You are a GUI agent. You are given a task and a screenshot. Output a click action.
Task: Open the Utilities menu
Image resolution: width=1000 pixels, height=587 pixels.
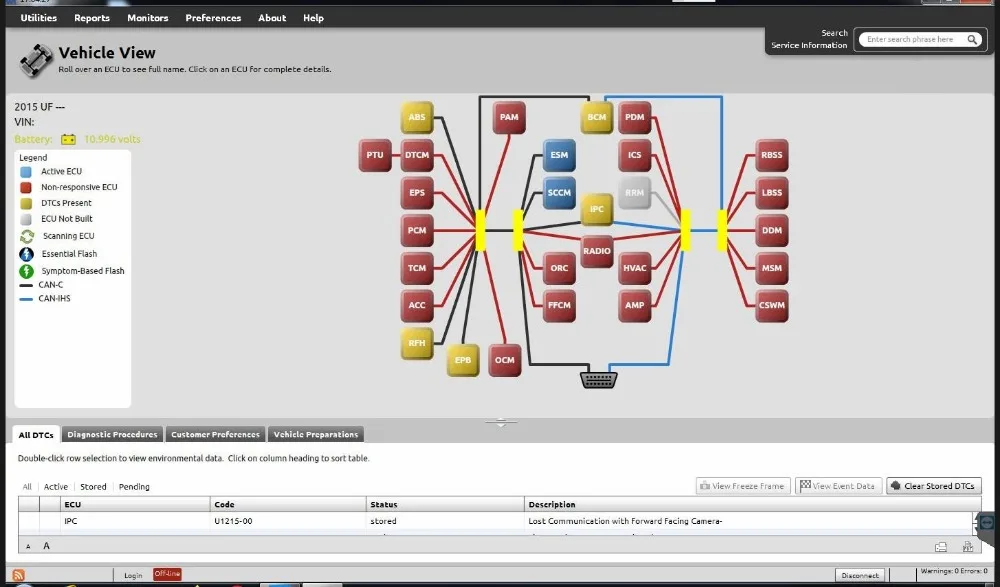tap(38, 18)
